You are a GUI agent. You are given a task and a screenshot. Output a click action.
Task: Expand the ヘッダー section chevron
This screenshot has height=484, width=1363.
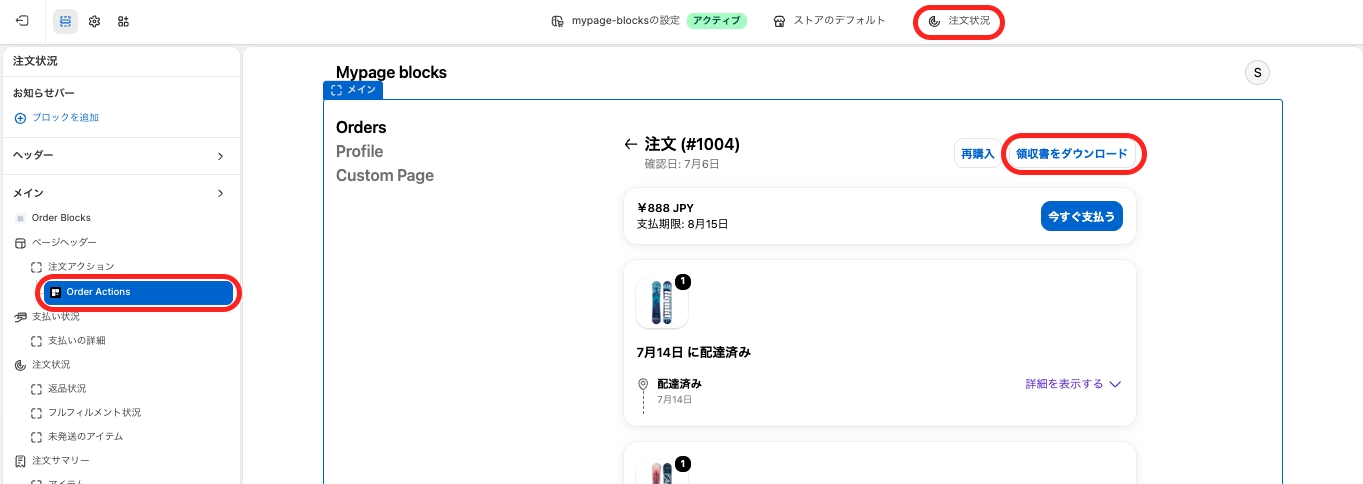coord(220,156)
